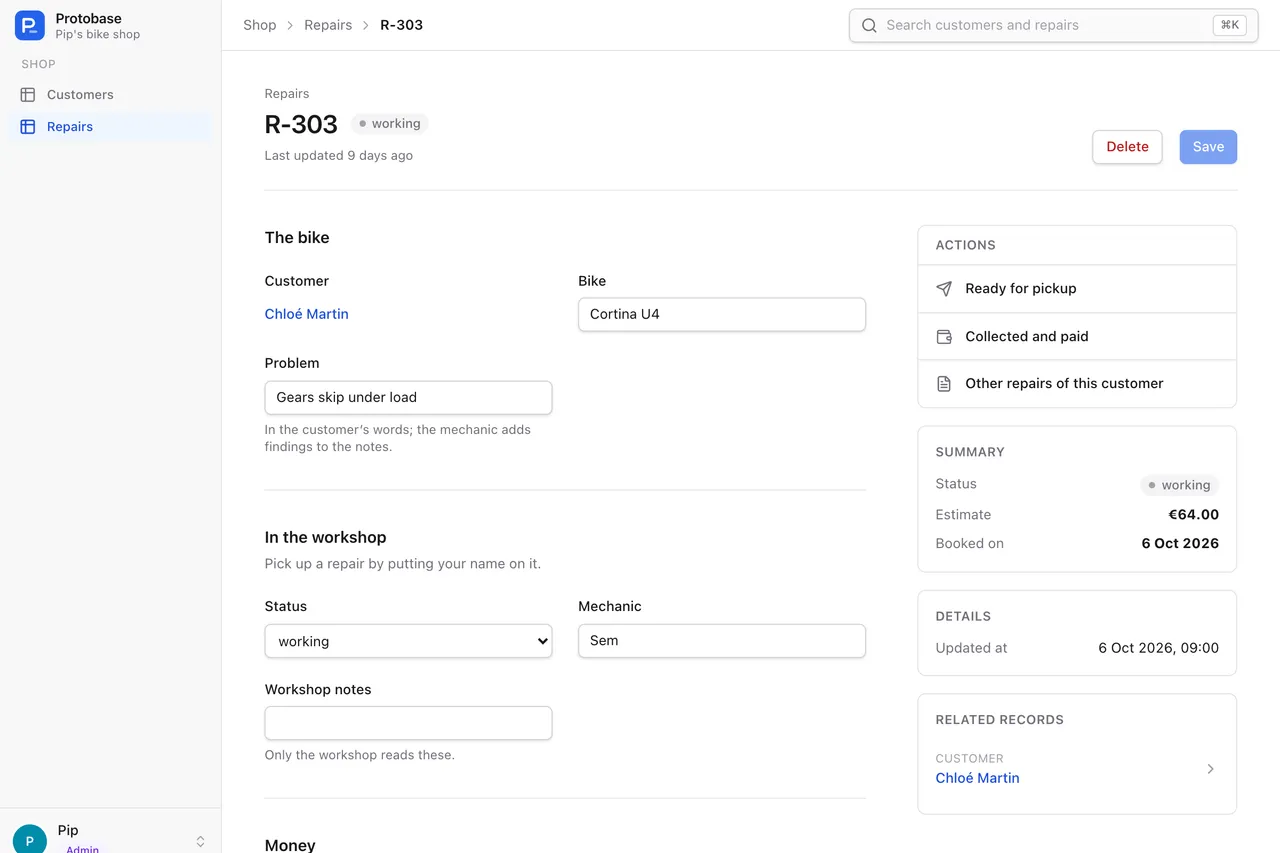Viewport: 1280px width, 853px height.
Task: Click the Updated at 6 Oct 2026, 09:00 value
Action: click(1158, 648)
